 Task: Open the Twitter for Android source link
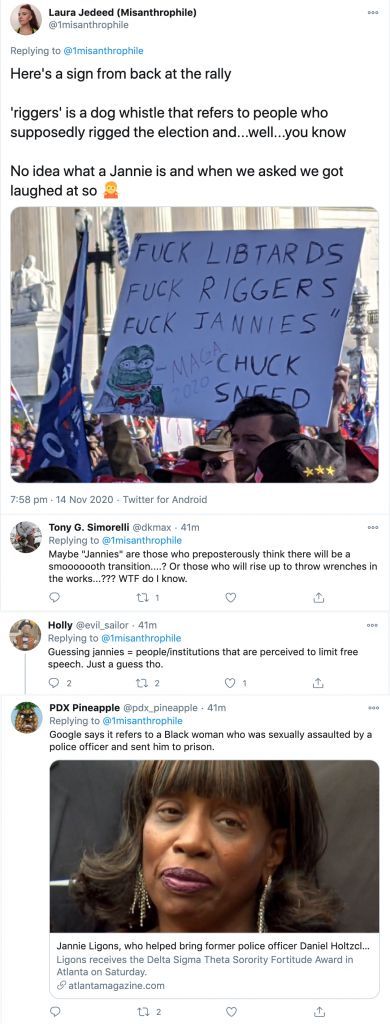tap(166, 500)
